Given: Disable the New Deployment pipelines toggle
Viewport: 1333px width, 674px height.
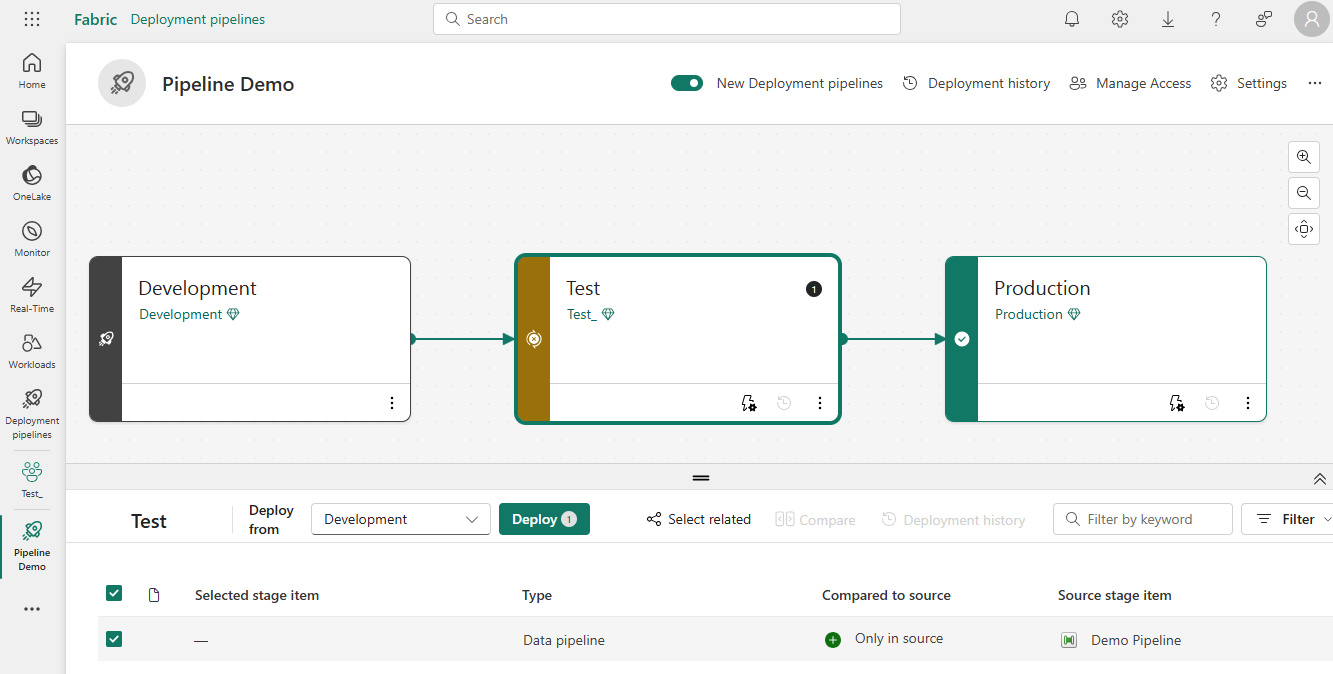Looking at the screenshot, I should point(687,83).
